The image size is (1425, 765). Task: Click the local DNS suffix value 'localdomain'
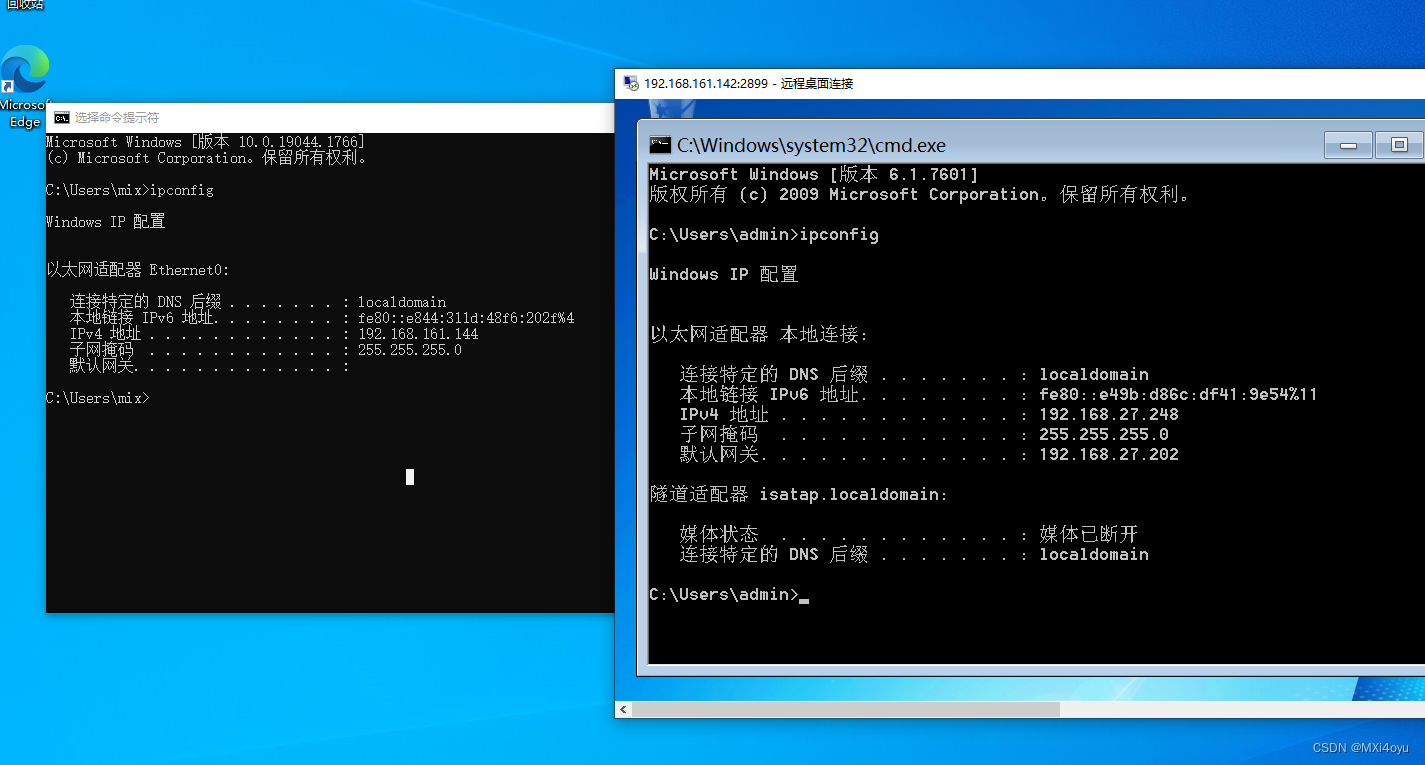pos(402,302)
